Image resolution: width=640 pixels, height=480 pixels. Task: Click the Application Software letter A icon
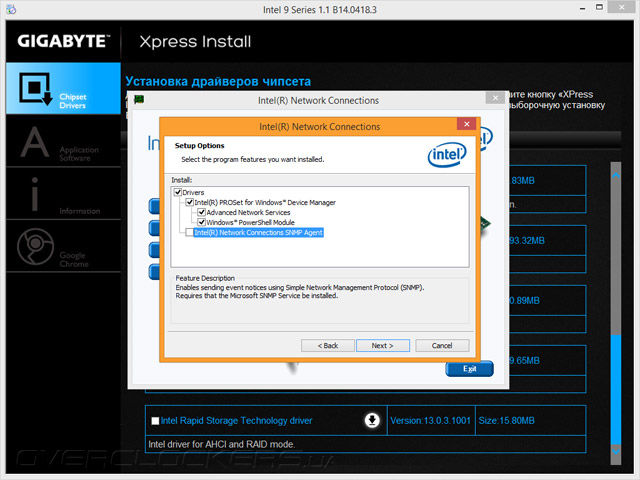click(x=35, y=142)
